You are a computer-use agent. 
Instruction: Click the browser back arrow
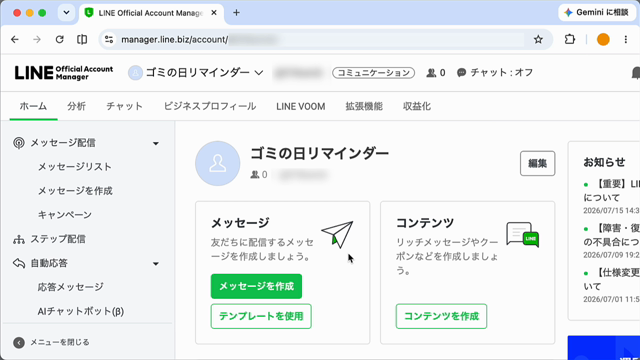(x=15, y=40)
